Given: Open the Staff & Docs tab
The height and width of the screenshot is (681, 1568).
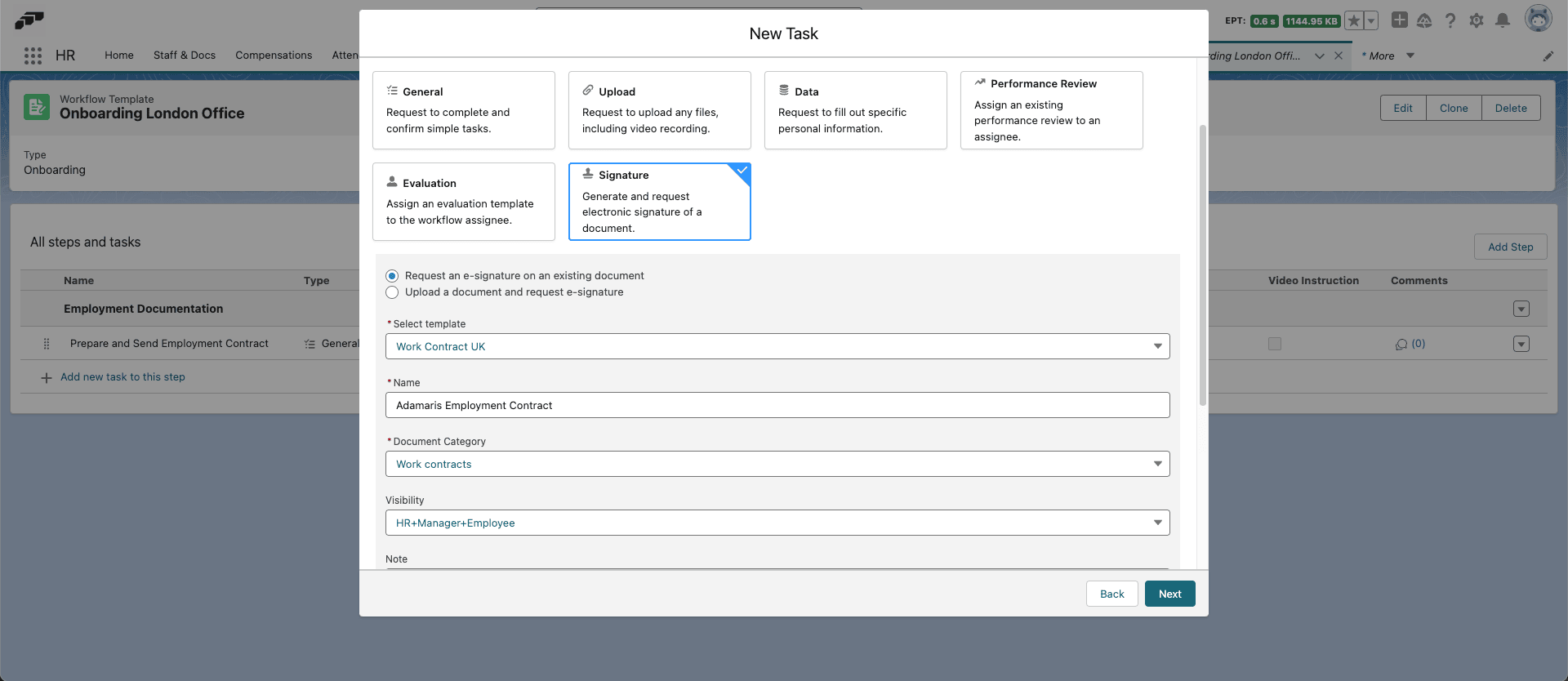Looking at the screenshot, I should [185, 56].
